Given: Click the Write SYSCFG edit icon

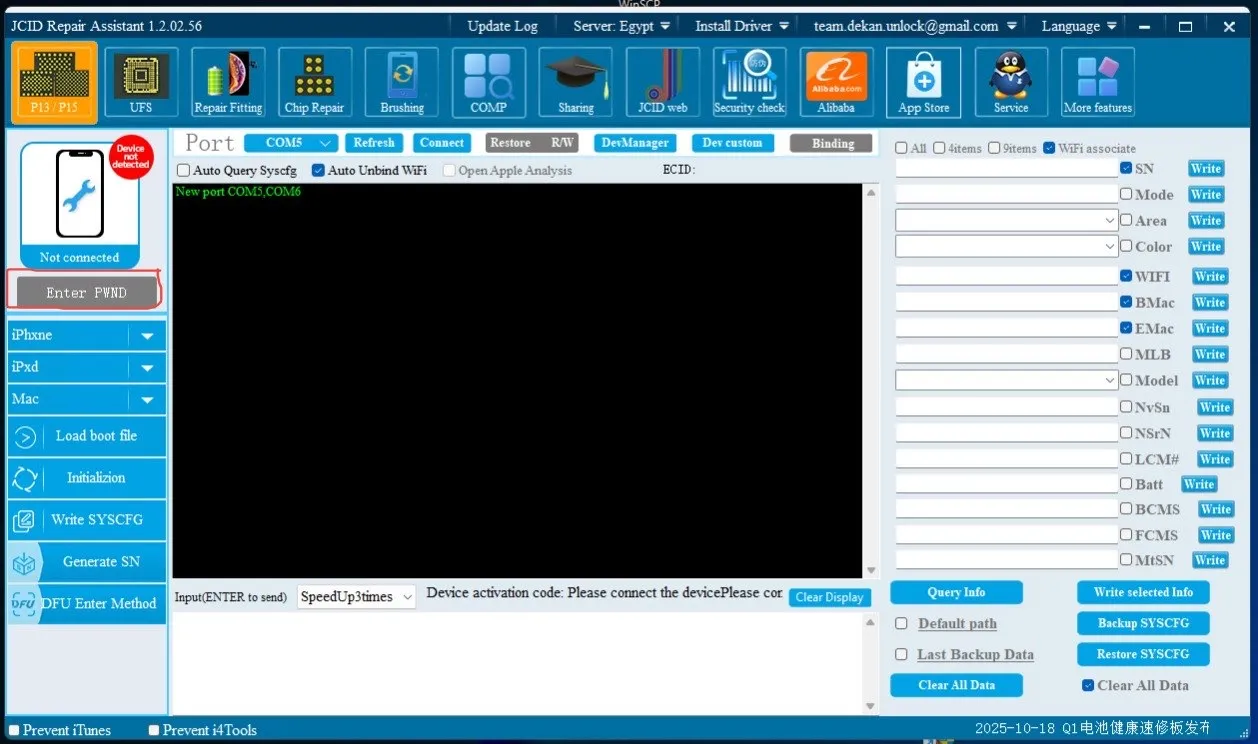Looking at the screenshot, I should pos(25,521).
